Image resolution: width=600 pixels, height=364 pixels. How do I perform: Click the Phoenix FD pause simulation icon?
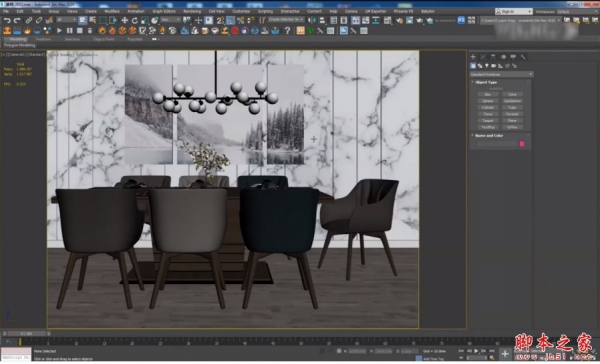(70, 30)
